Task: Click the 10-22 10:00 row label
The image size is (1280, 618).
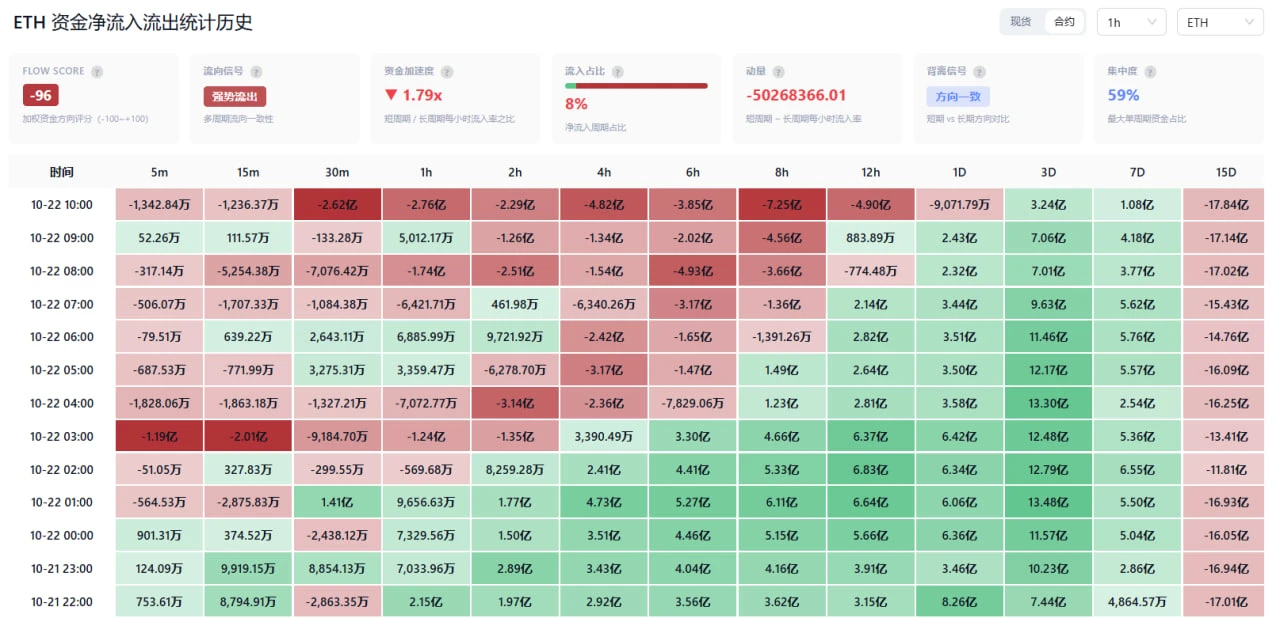Action: tap(61, 205)
